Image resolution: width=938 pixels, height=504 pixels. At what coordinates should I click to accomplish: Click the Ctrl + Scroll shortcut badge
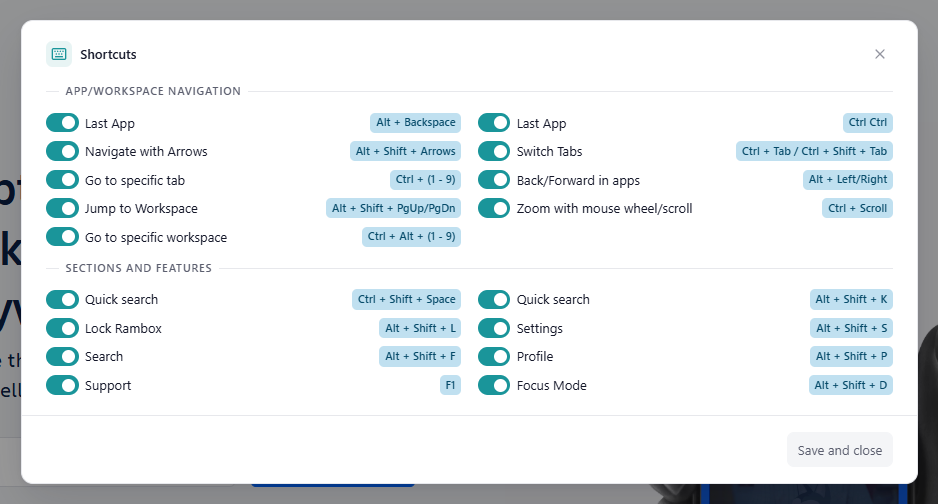[857, 208]
